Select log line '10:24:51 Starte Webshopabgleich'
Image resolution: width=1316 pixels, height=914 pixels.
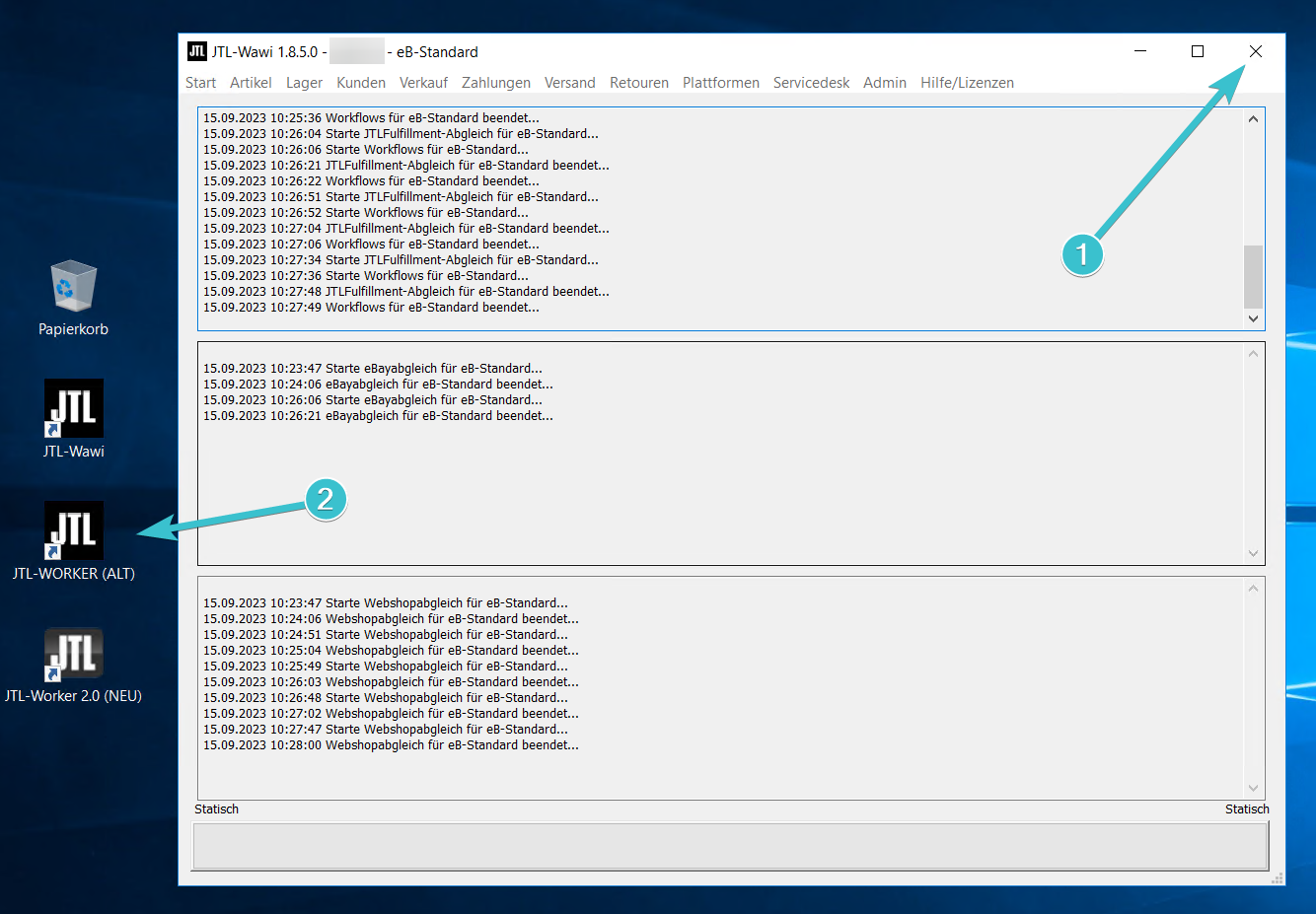pyautogui.click(x=386, y=635)
